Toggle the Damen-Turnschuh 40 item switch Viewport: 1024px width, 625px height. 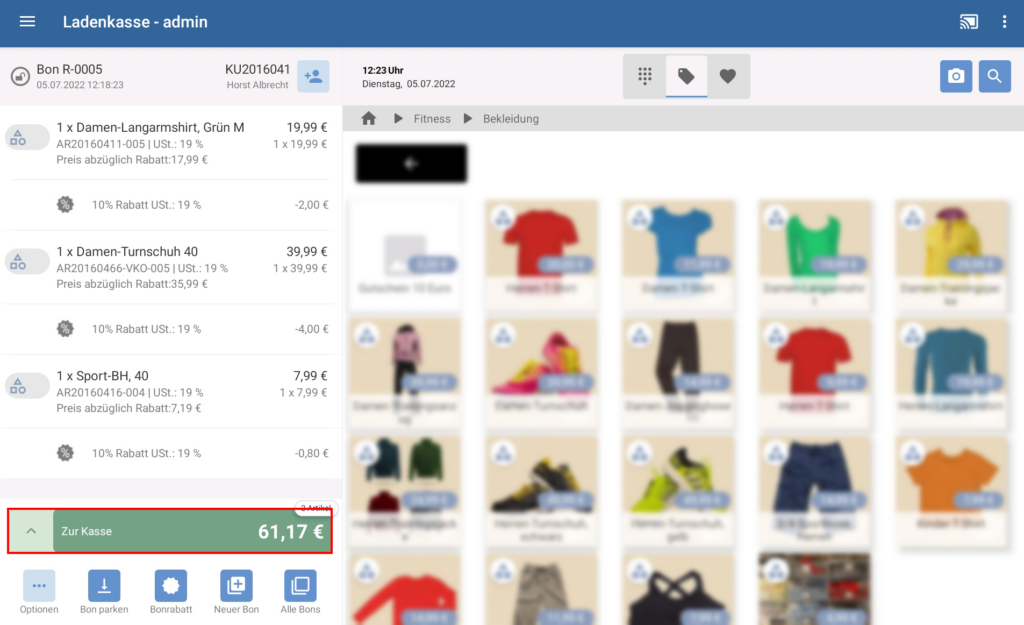[27, 262]
